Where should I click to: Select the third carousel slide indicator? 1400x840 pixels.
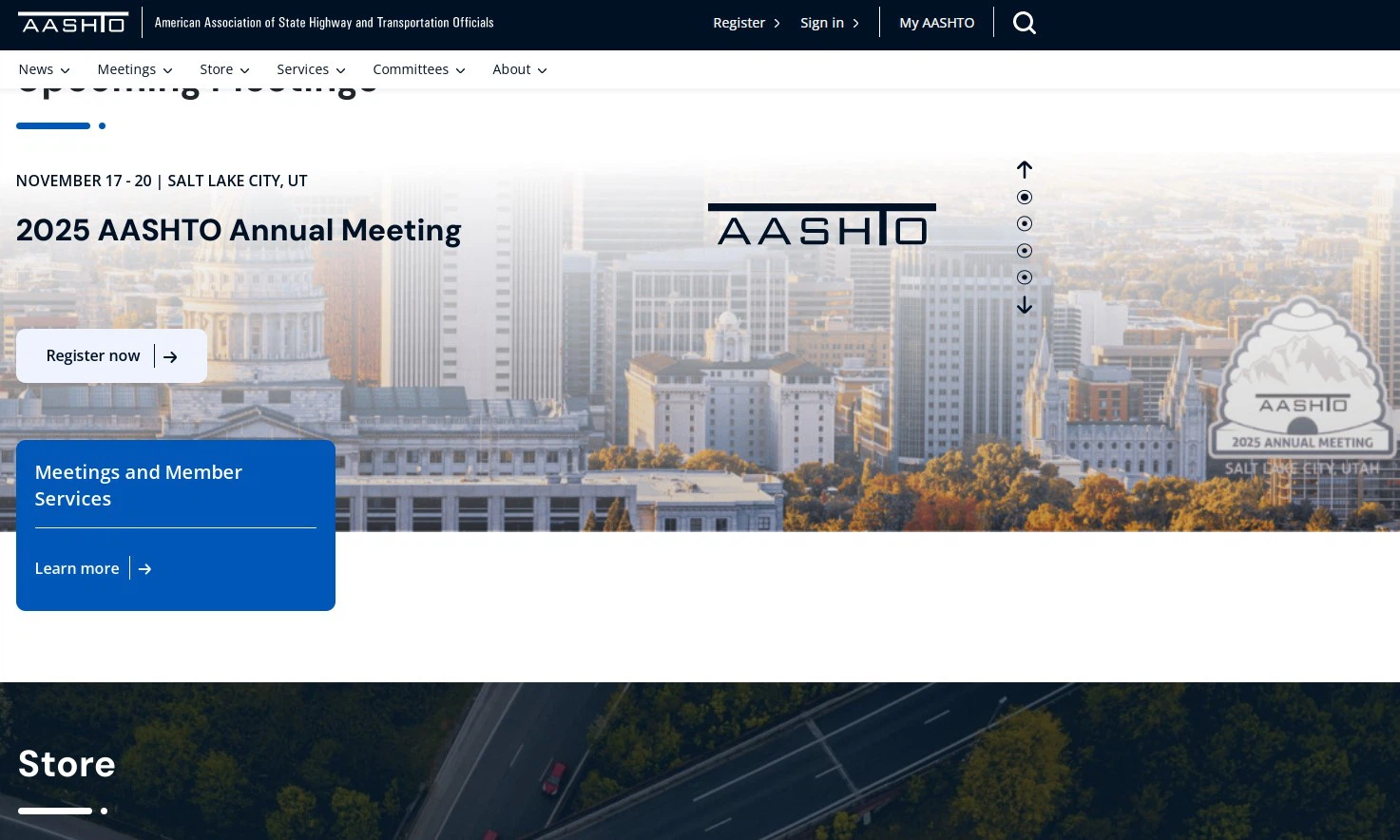tap(1024, 251)
